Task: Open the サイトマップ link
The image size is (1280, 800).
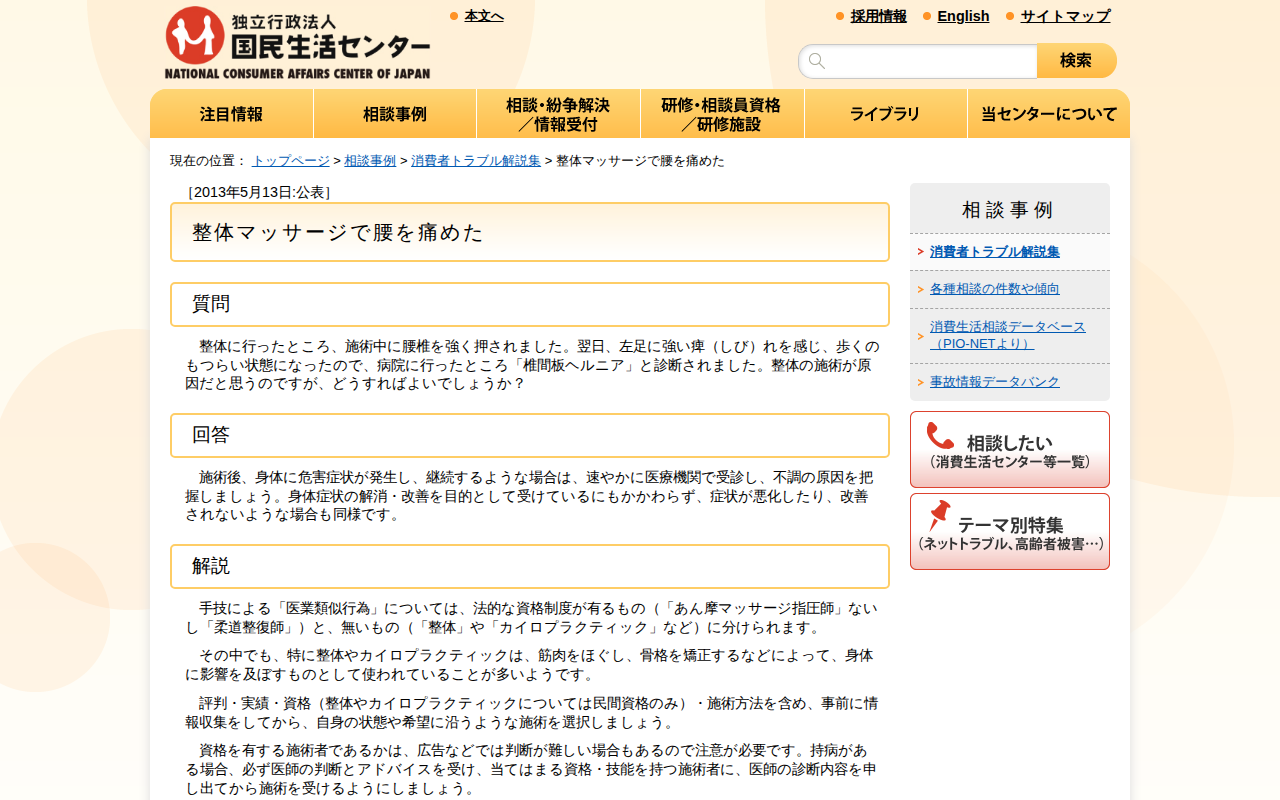Action: (1065, 16)
